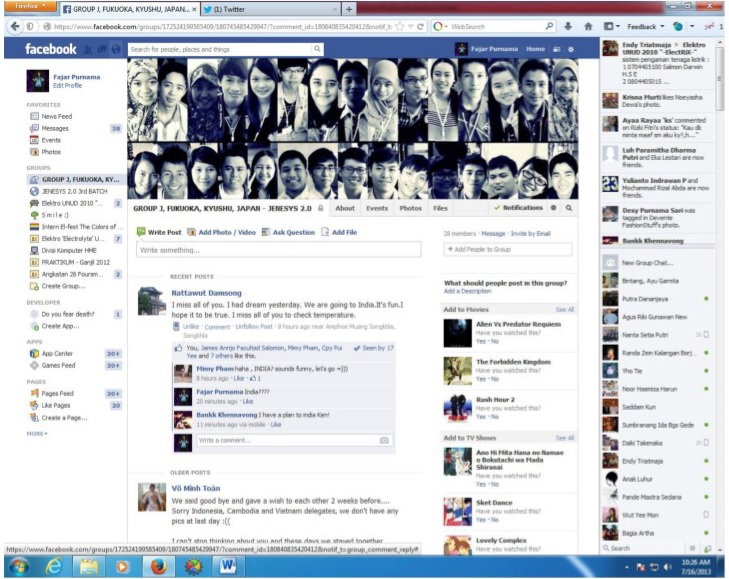Click the Write something post field
This screenshot has height=579, width=729.
[279, 250]
